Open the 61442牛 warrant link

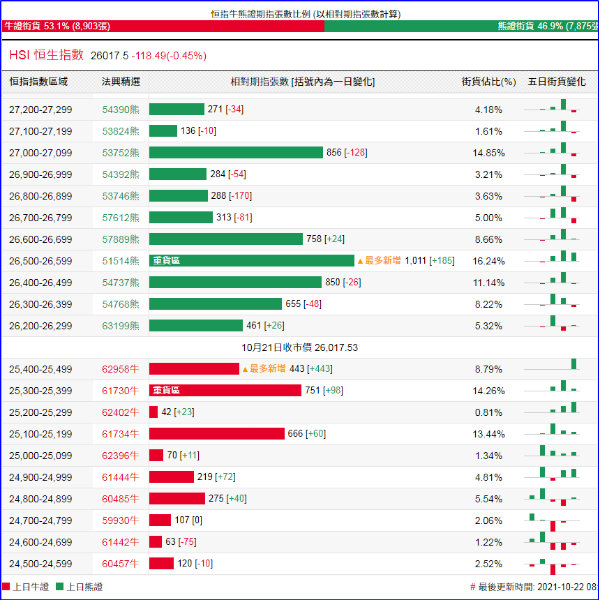tap(120, 542)
